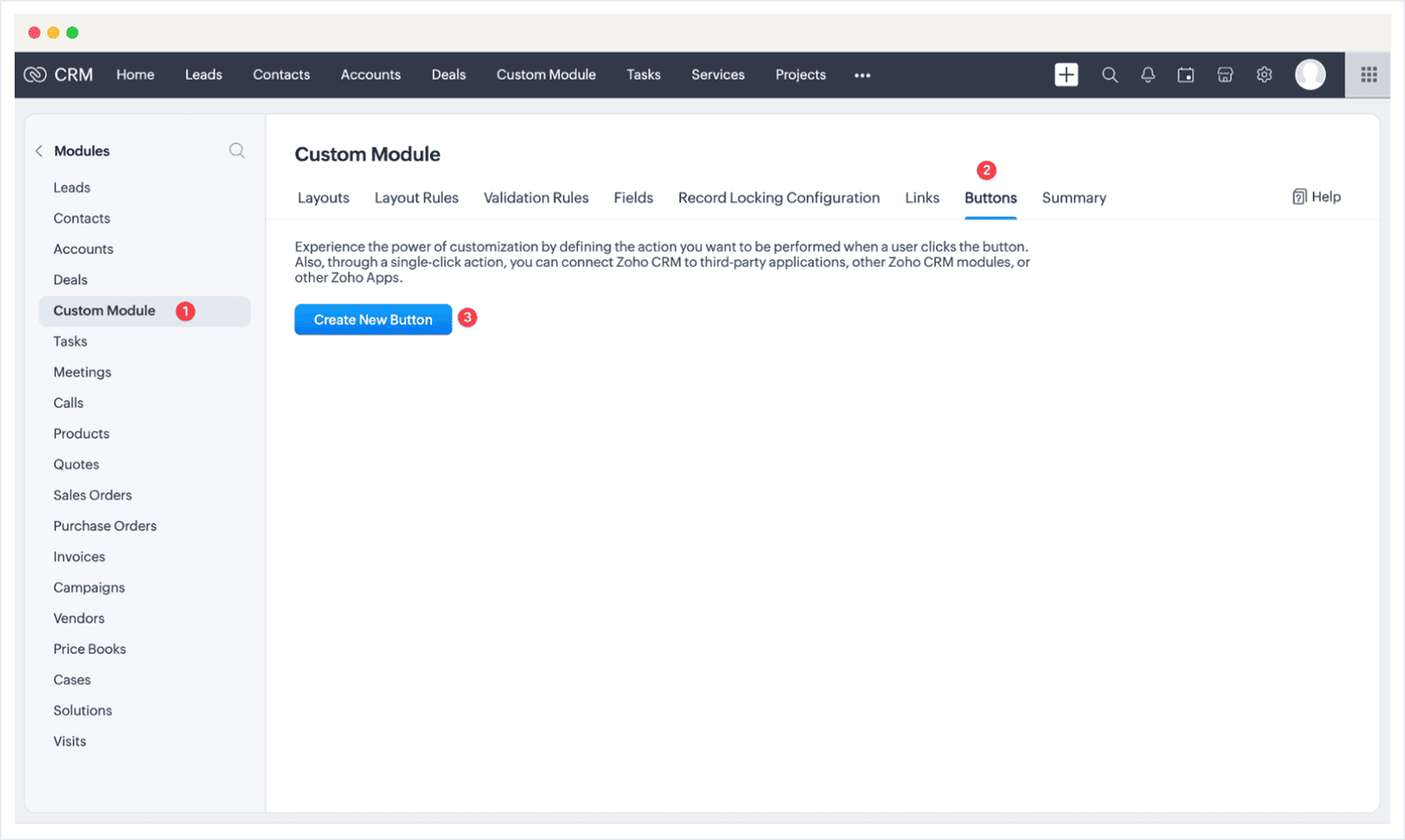
Task: Open the user profile avatar
Action: [1310, 75]
